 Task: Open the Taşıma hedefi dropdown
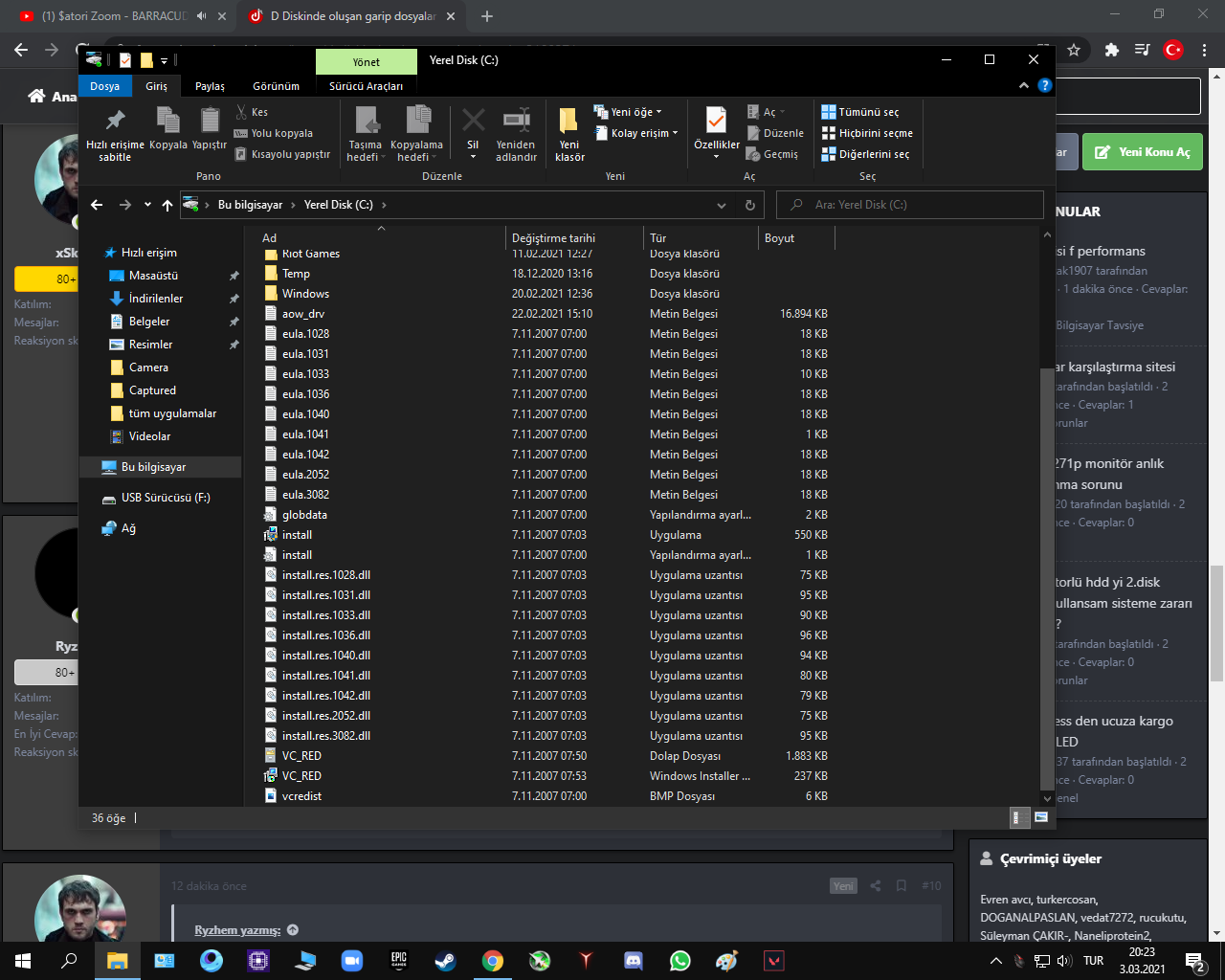pos(365,134)
